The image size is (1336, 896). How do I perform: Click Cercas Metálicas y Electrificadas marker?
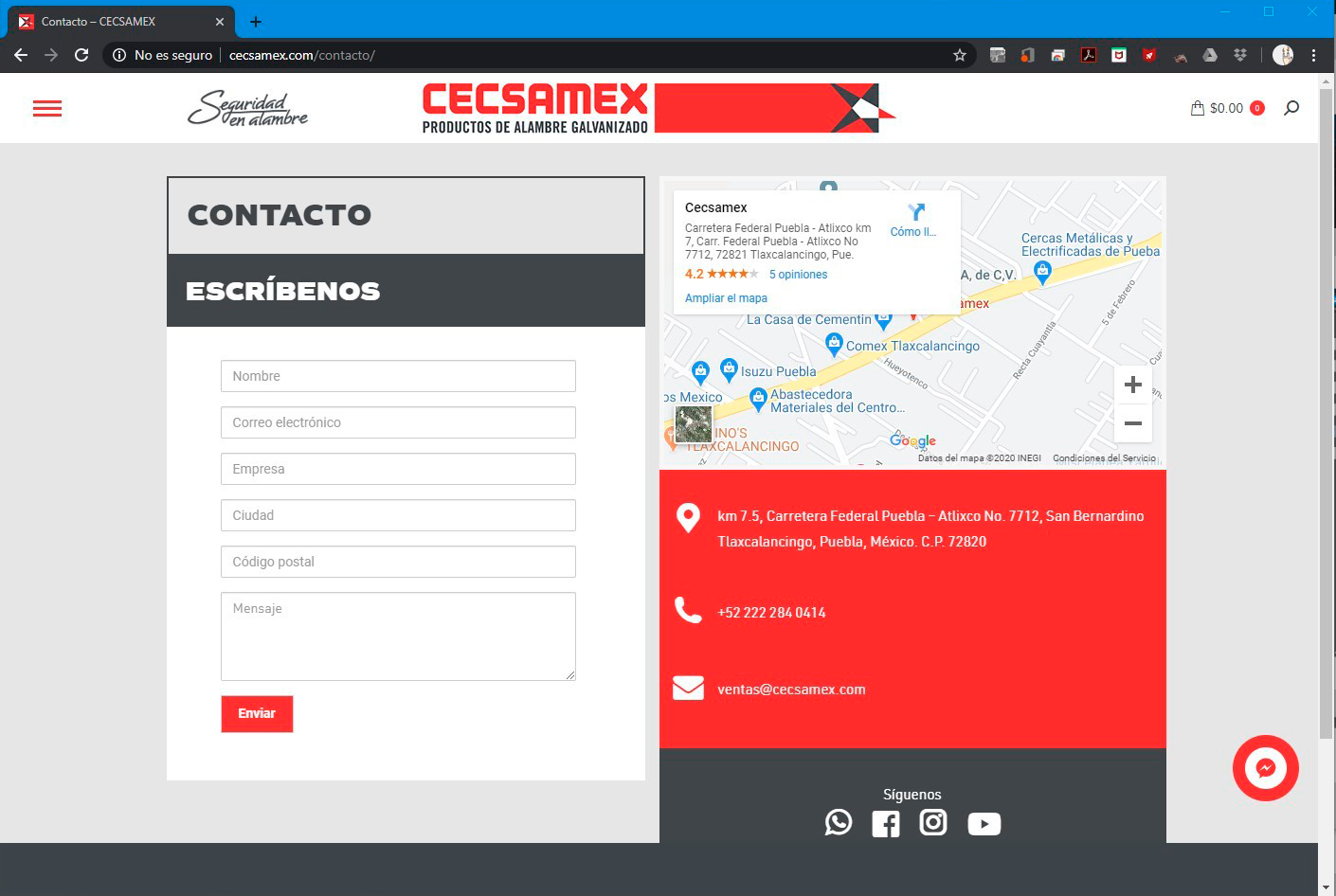pos(1042,272)
